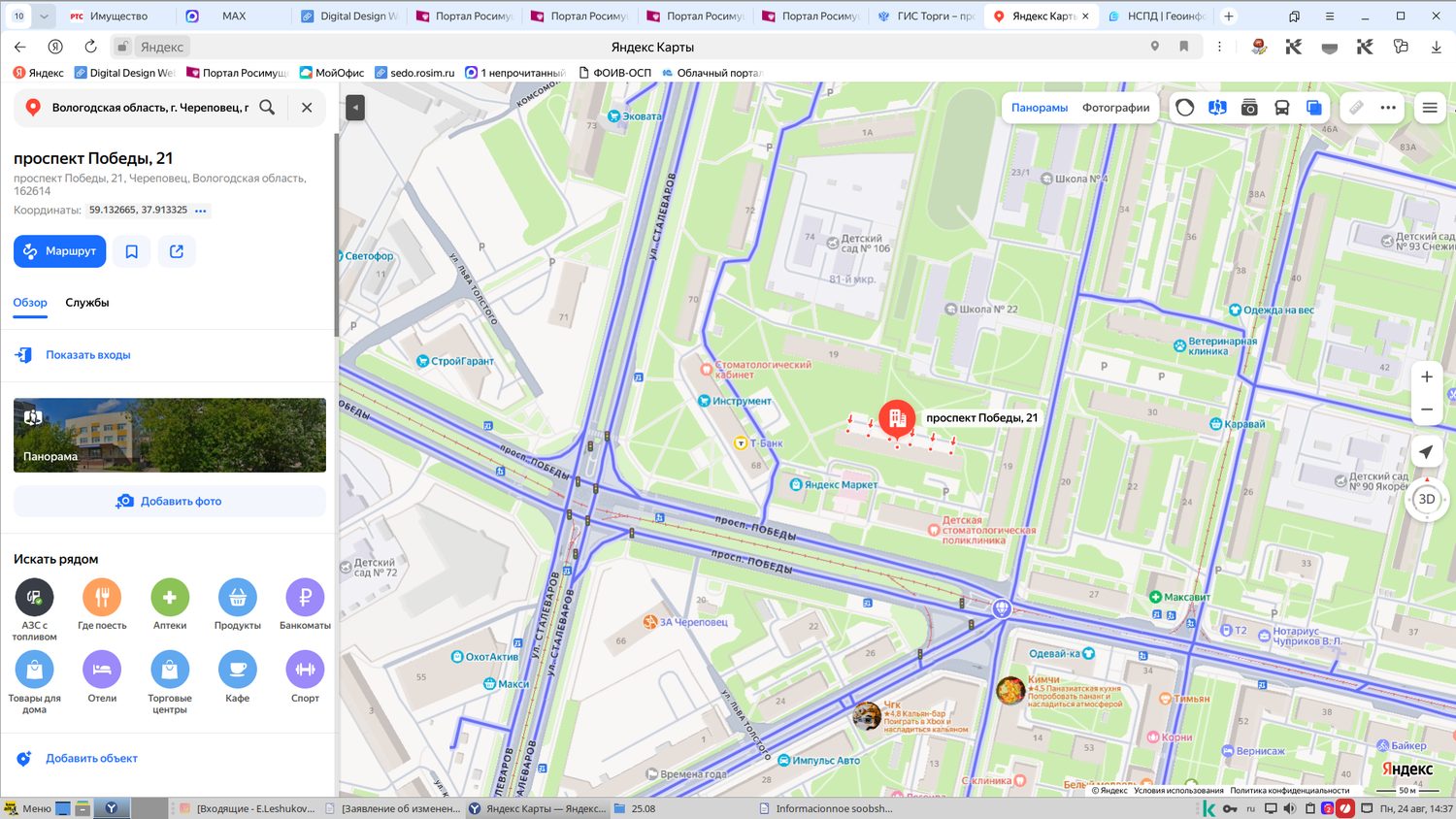This screenshot has width=1456, height=819.
Task: Select the ruler measurement tool
Action: 1356,108
